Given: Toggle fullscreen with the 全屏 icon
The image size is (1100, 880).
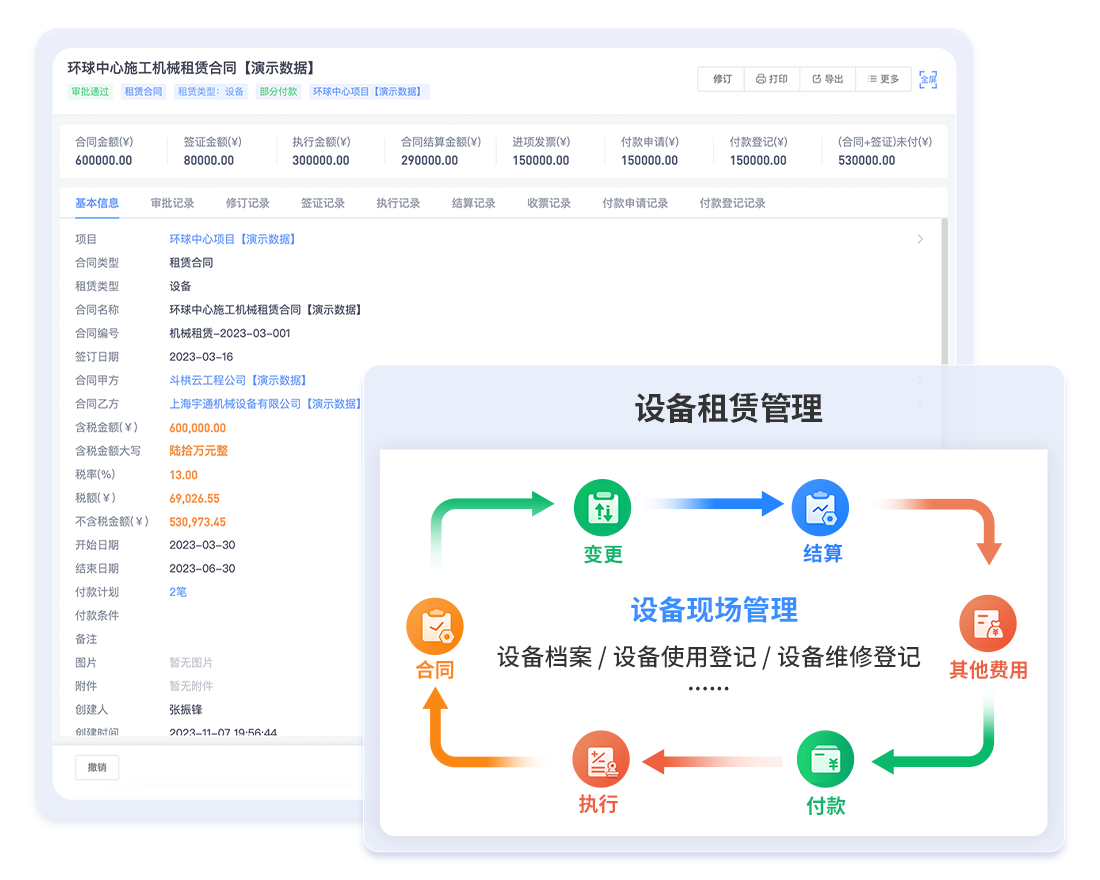Looking at the screenshot, I should point(928,79).
